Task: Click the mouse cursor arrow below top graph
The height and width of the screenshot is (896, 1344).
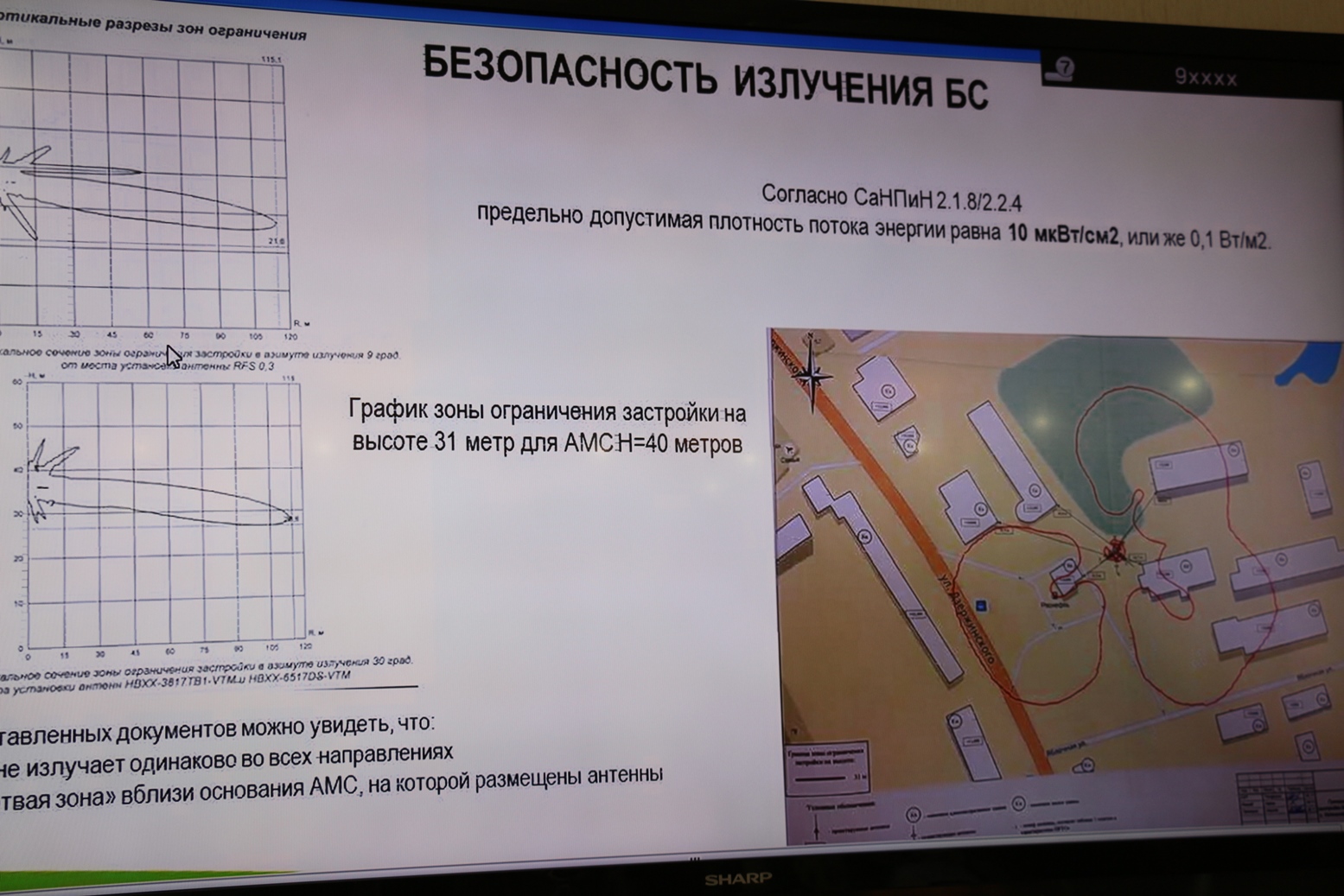Action: click(173, 356)
